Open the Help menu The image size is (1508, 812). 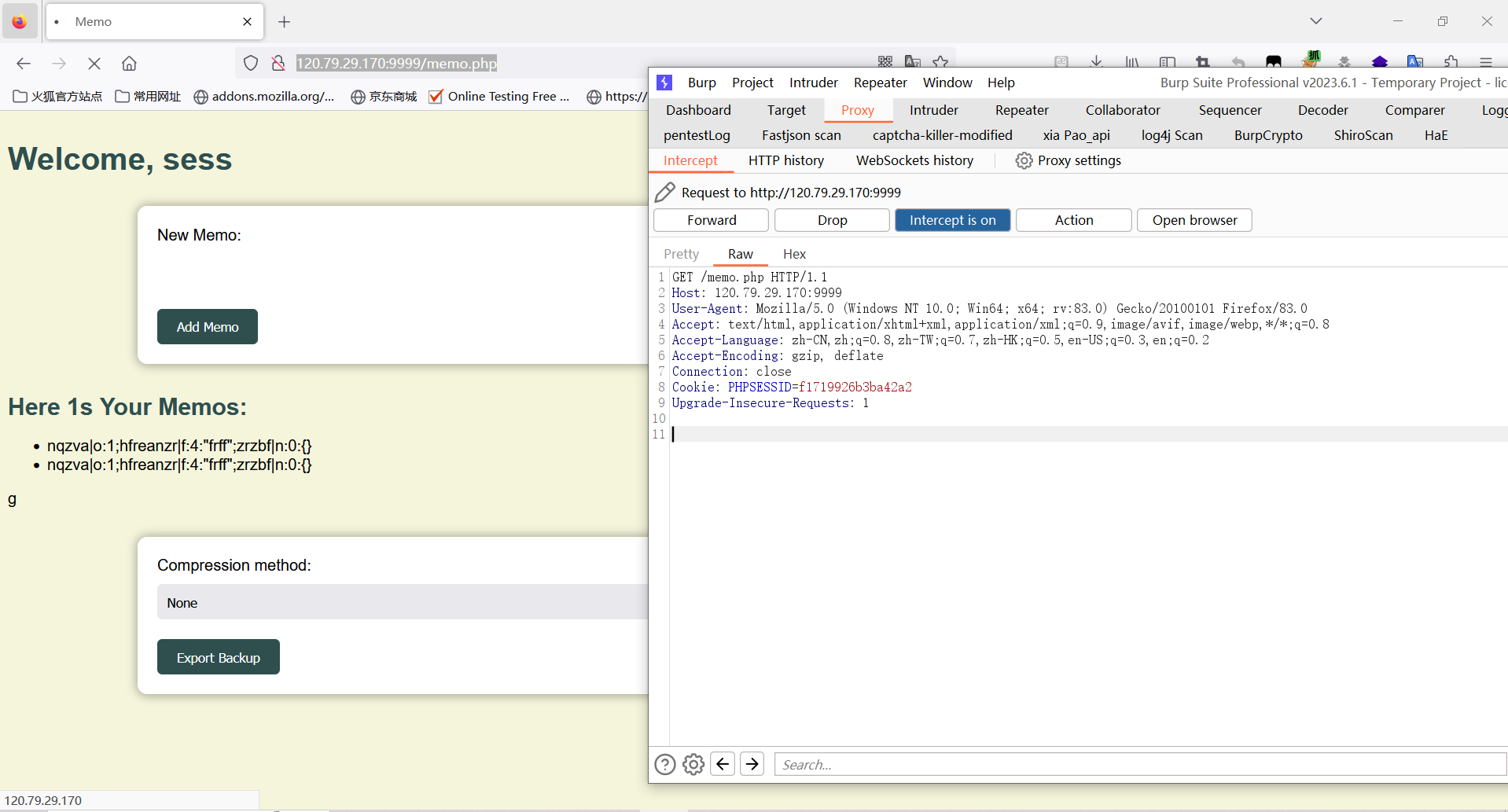(1001, 83)
